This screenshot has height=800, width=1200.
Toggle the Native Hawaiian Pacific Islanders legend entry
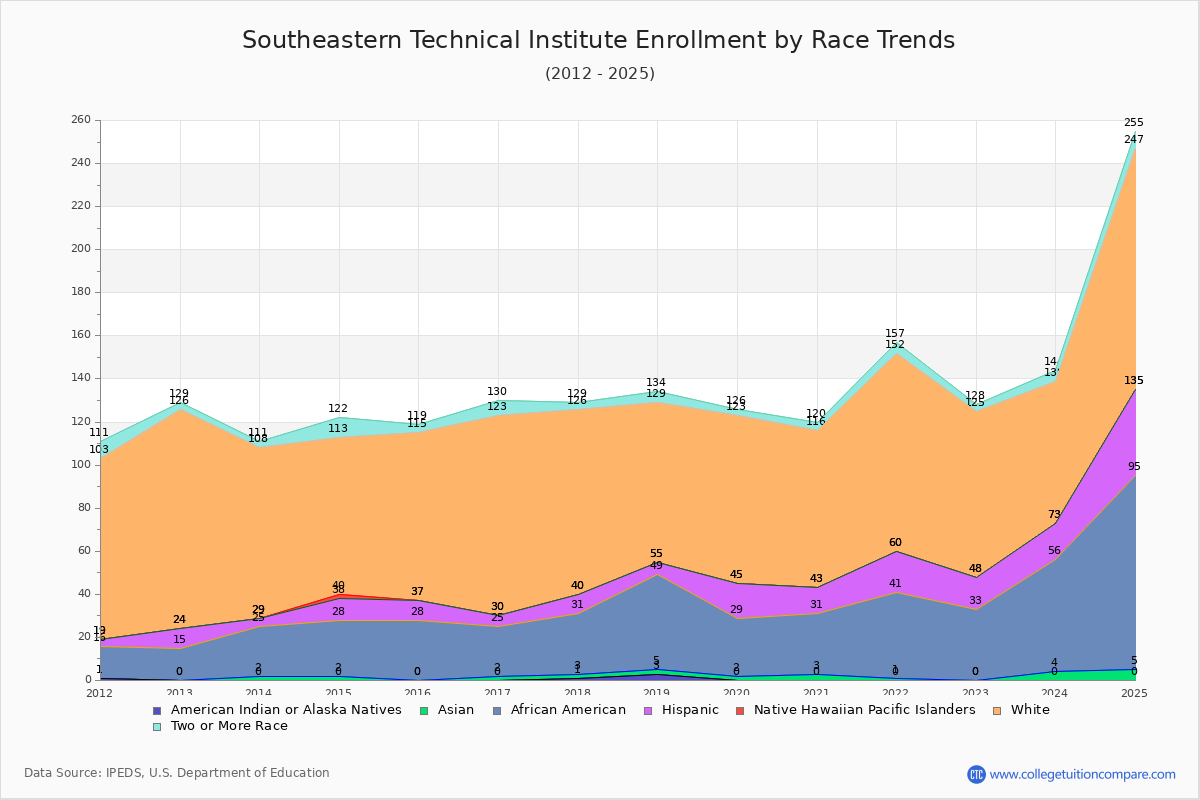coord(855,710)
